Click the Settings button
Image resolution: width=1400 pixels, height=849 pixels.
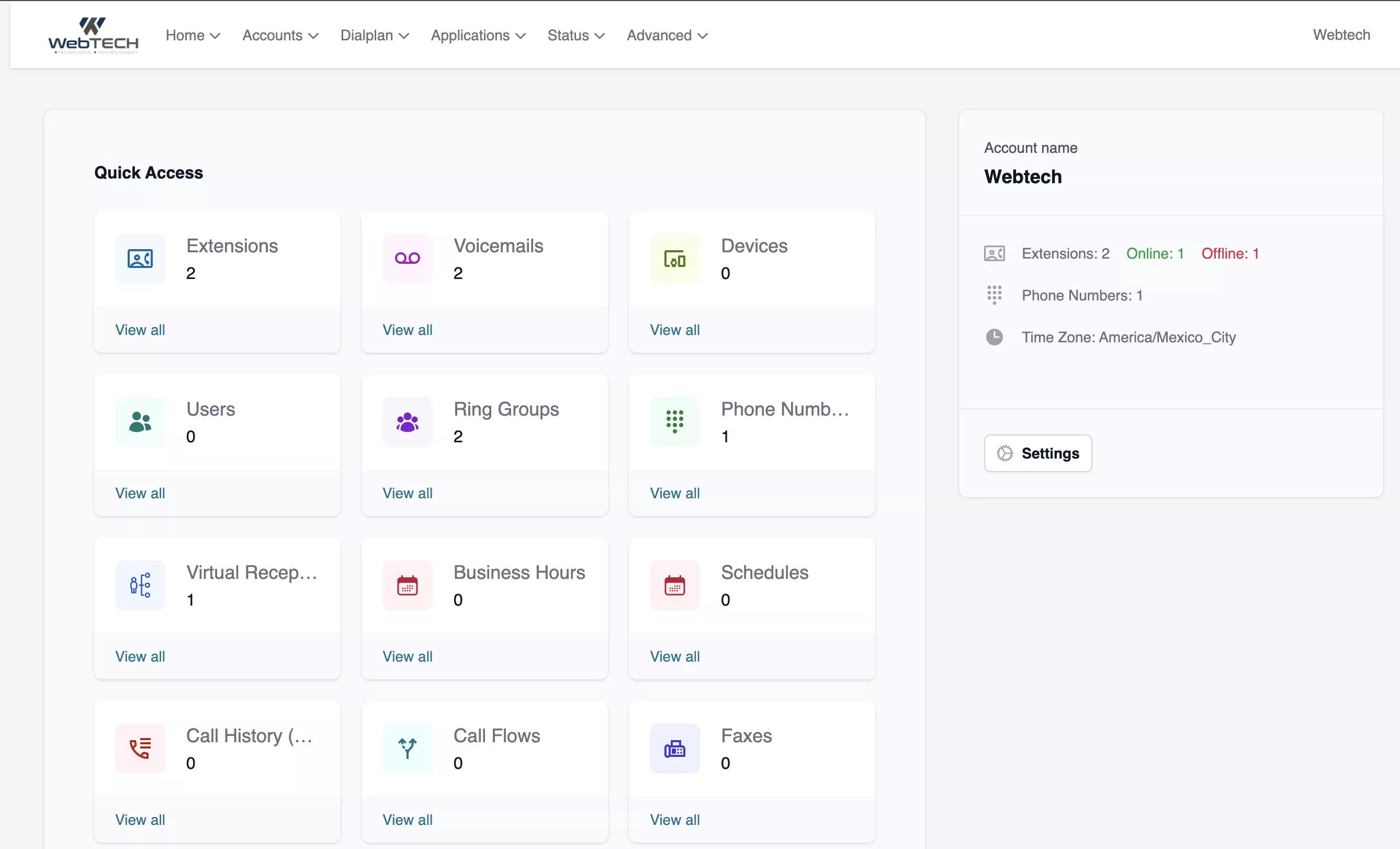pos(1037,453)
